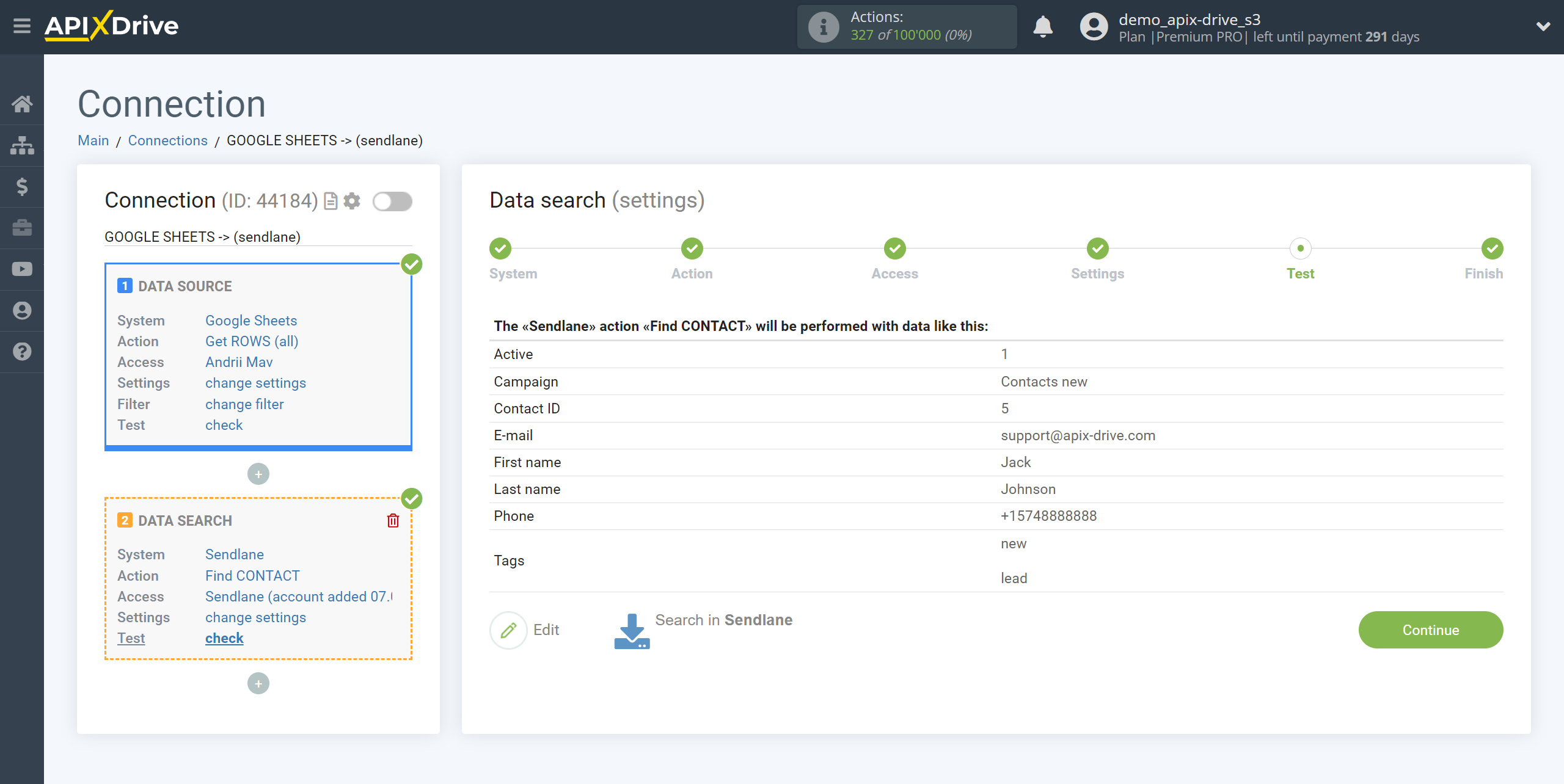1564x784 pixels.
Task: Click the user avatar icon
Action: 1094,27
